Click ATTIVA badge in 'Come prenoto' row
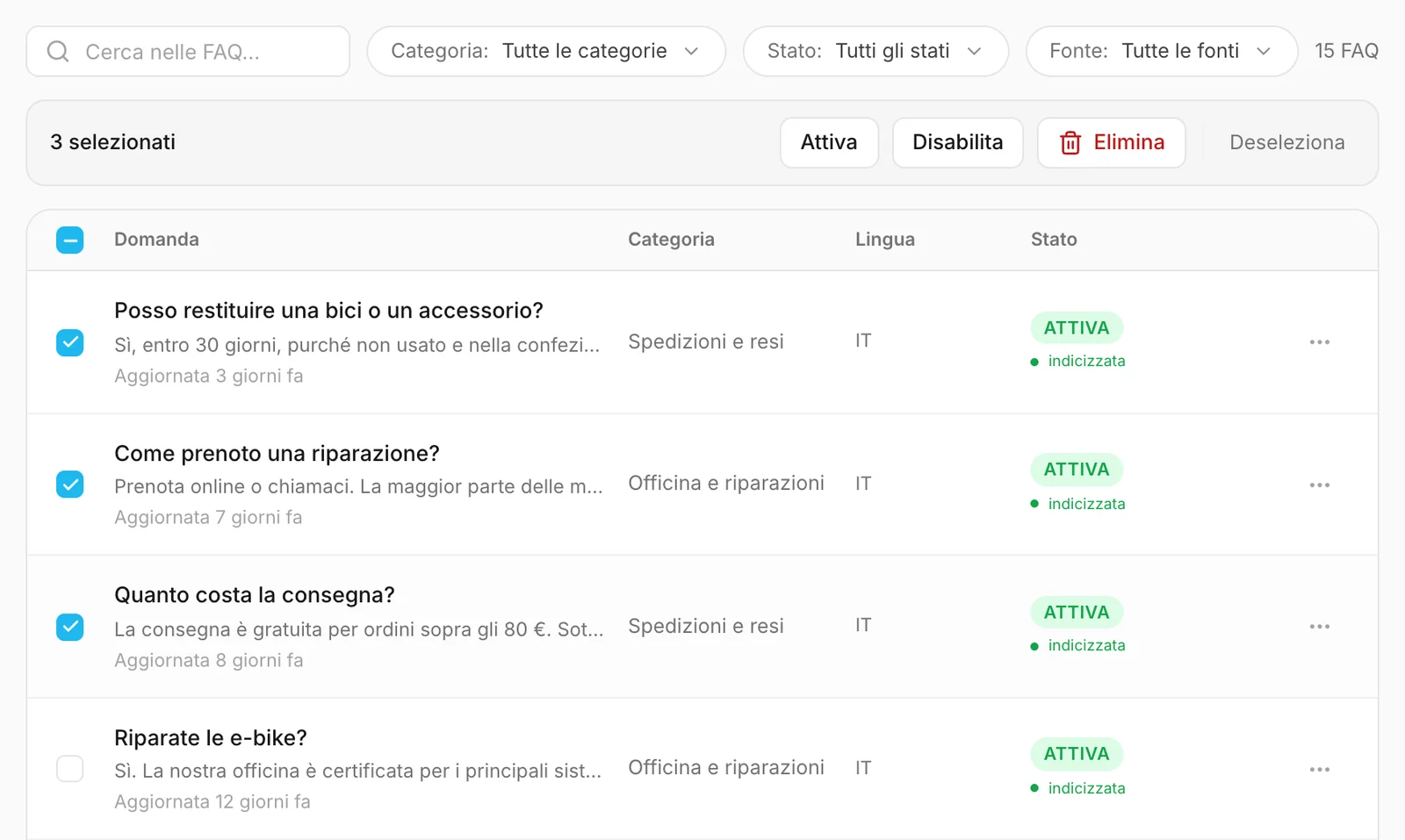Viewport: 1405px width, 840px height. point(1077,469)
